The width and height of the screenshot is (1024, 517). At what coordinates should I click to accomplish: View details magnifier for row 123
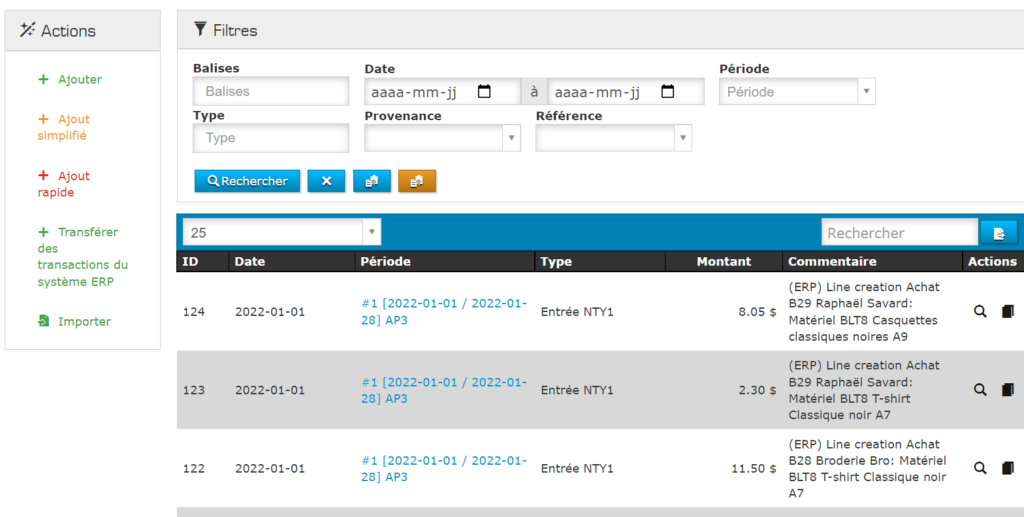click(x=980, y=390)
